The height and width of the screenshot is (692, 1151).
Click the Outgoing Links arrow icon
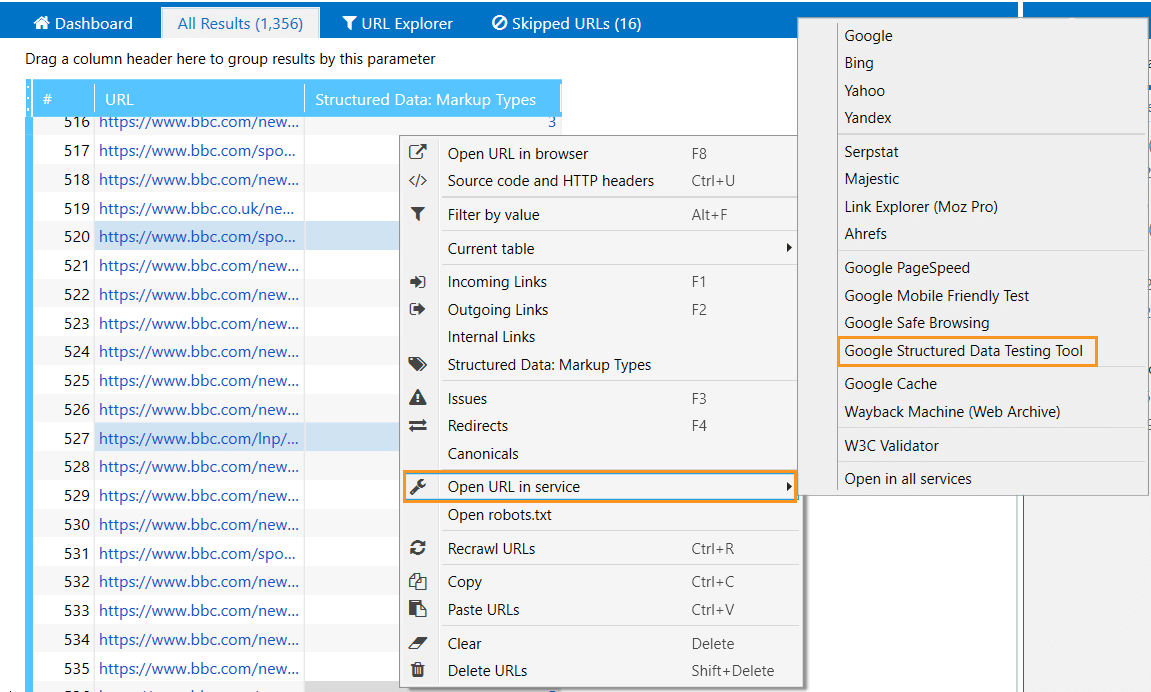tap(418, 309)
